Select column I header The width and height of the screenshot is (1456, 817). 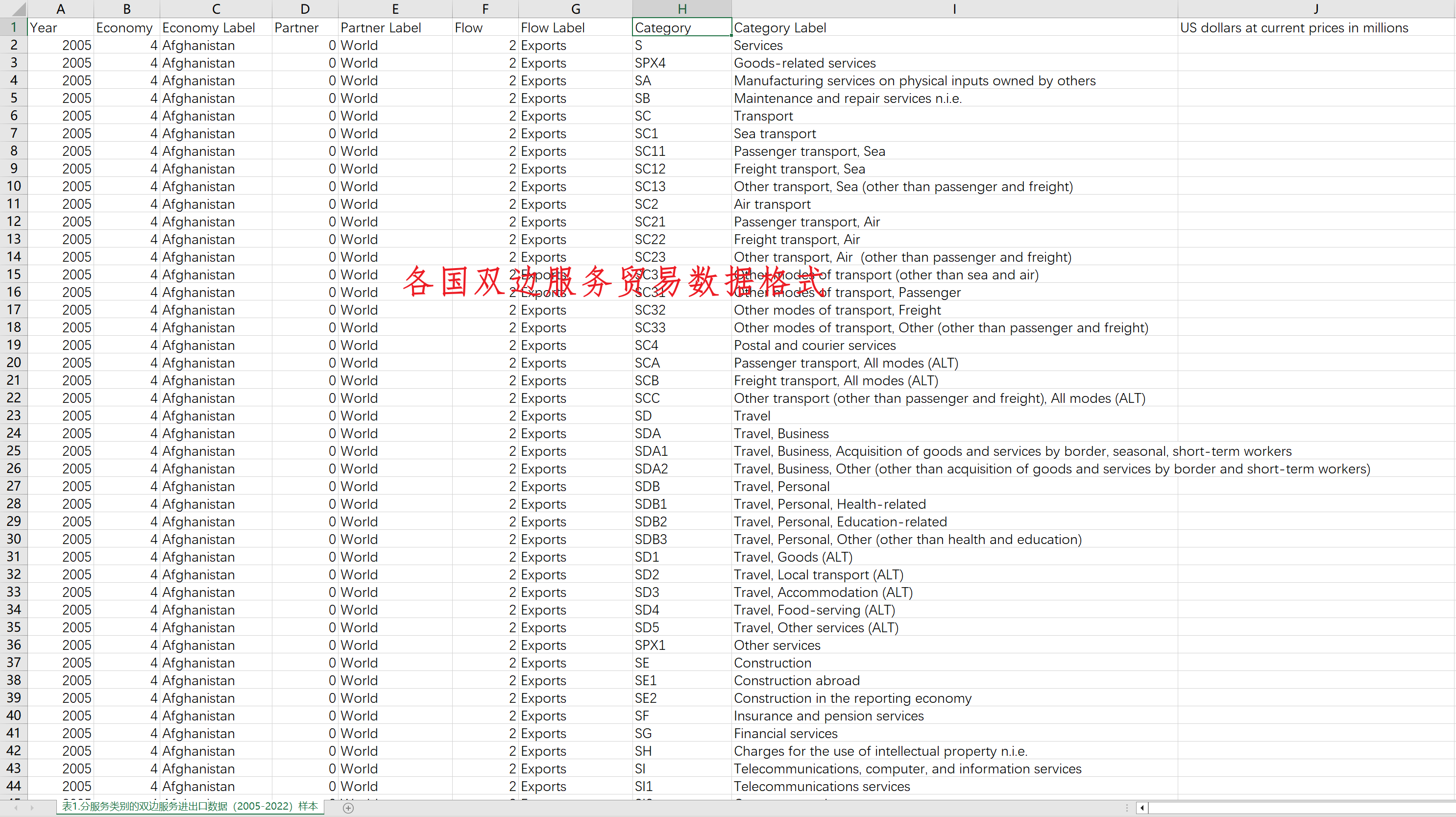click(x=954, y=8)
